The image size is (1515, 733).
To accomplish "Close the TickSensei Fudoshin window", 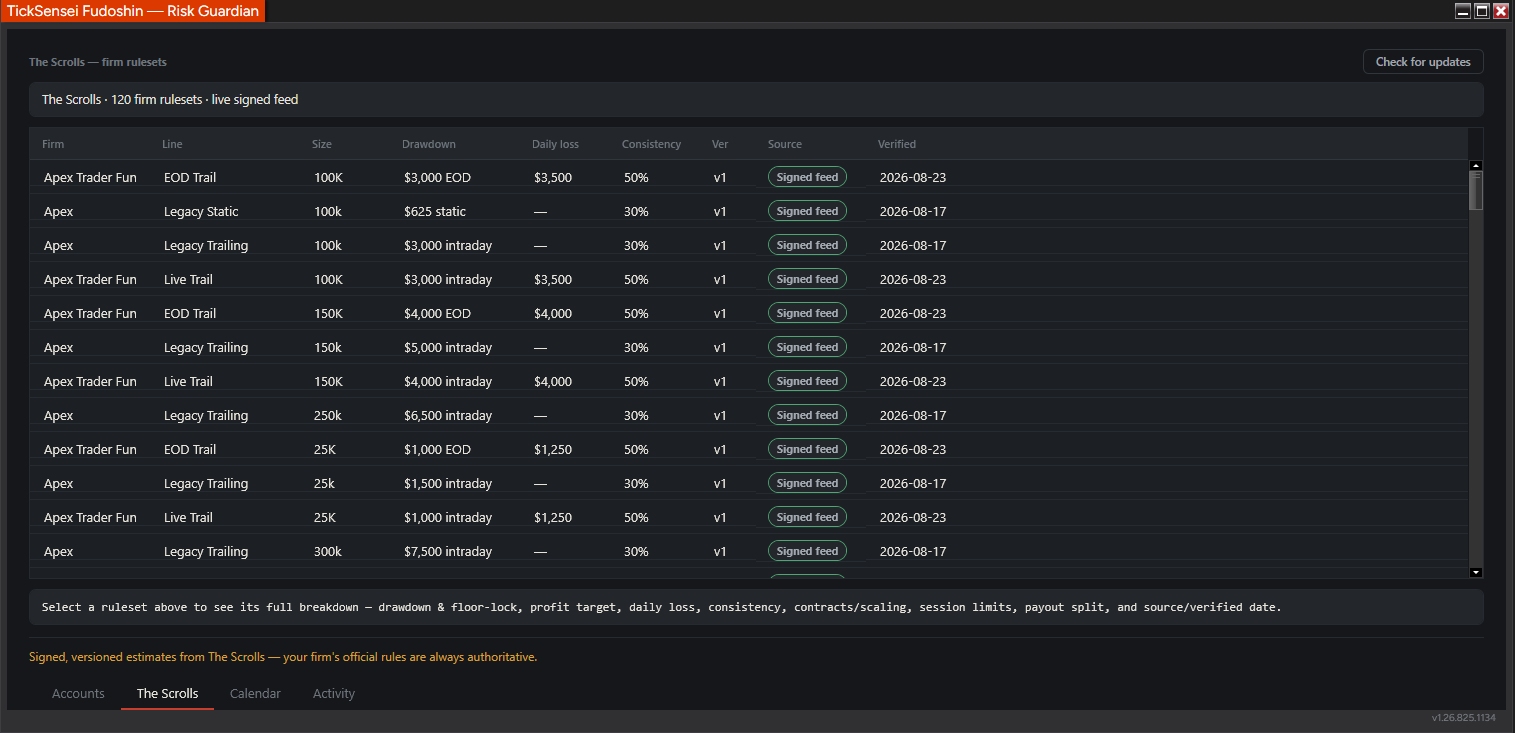I will (x=1501, y=11).
